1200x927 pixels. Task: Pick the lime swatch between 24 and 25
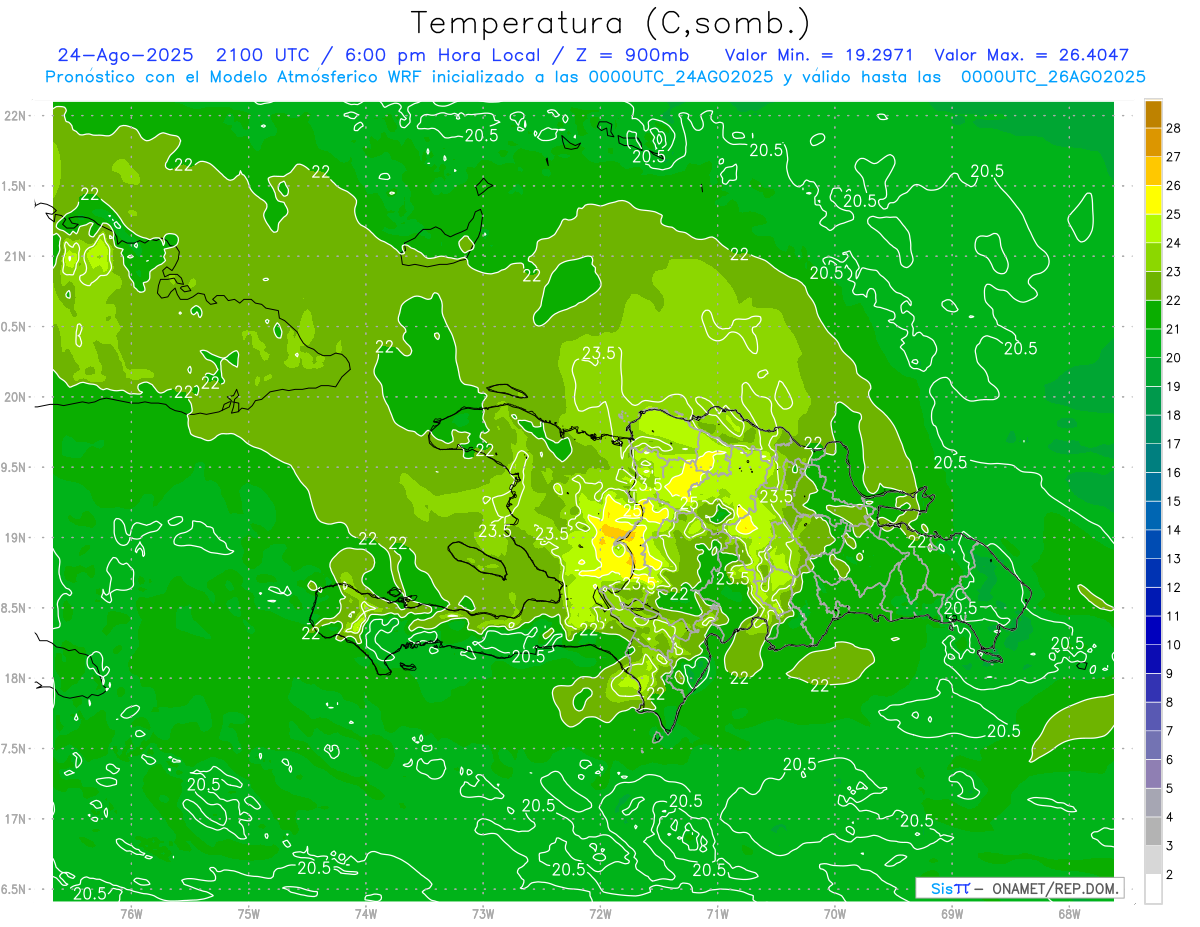(1153, 229)
